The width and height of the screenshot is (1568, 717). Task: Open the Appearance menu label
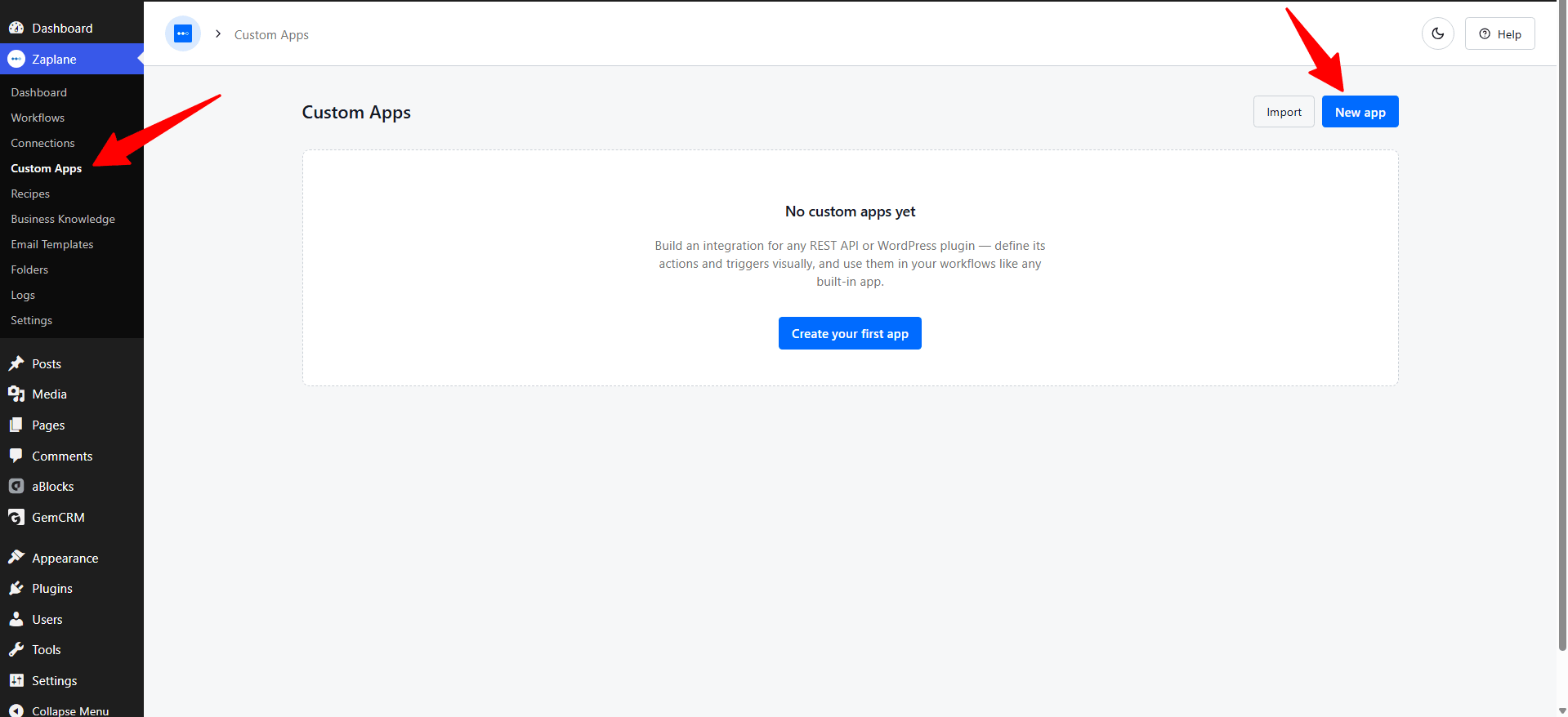coord(65,558)
